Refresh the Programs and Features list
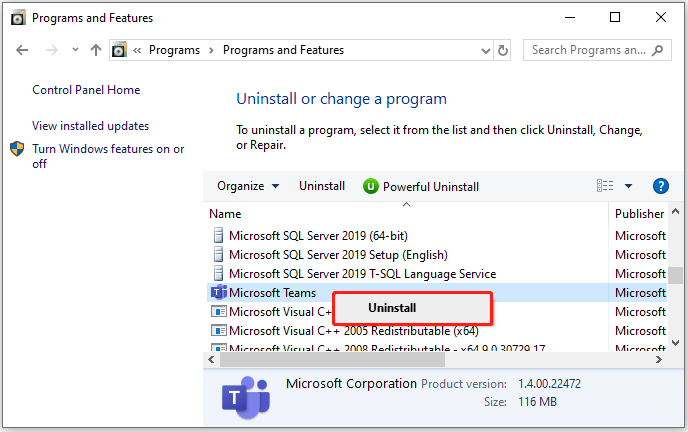 tap(503, 50)
